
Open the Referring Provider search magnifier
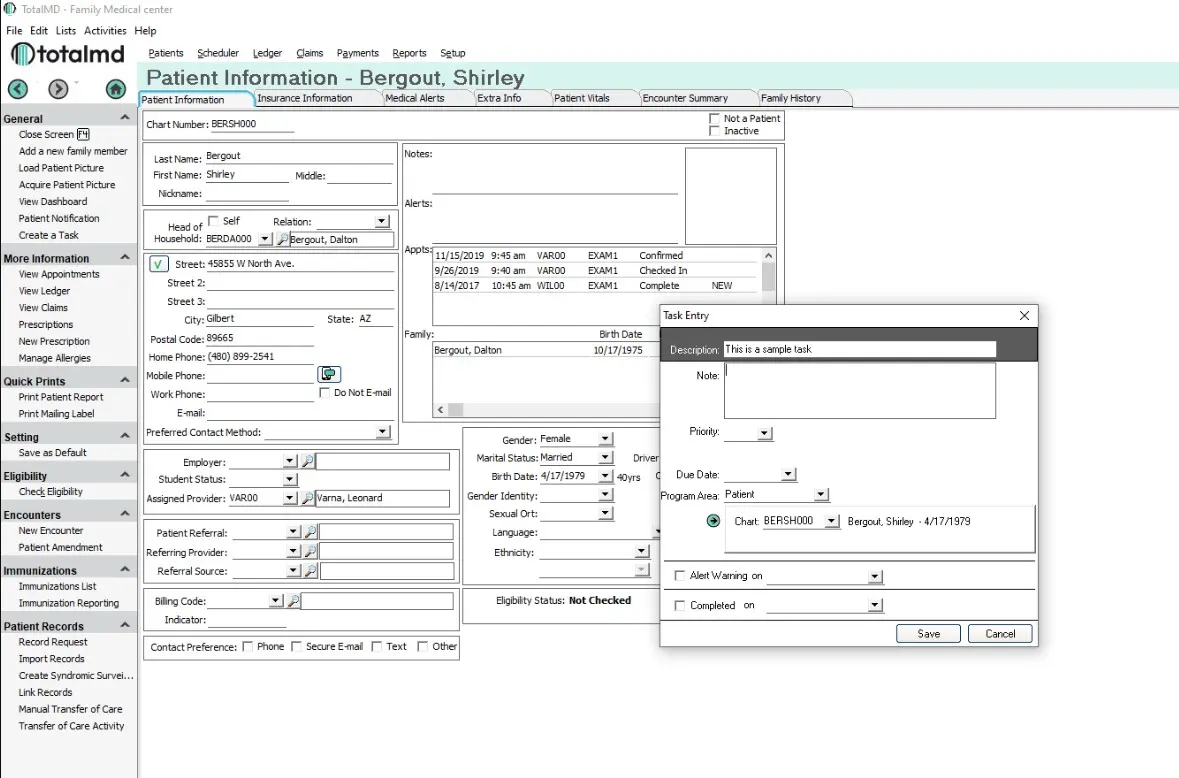(312, 551)
